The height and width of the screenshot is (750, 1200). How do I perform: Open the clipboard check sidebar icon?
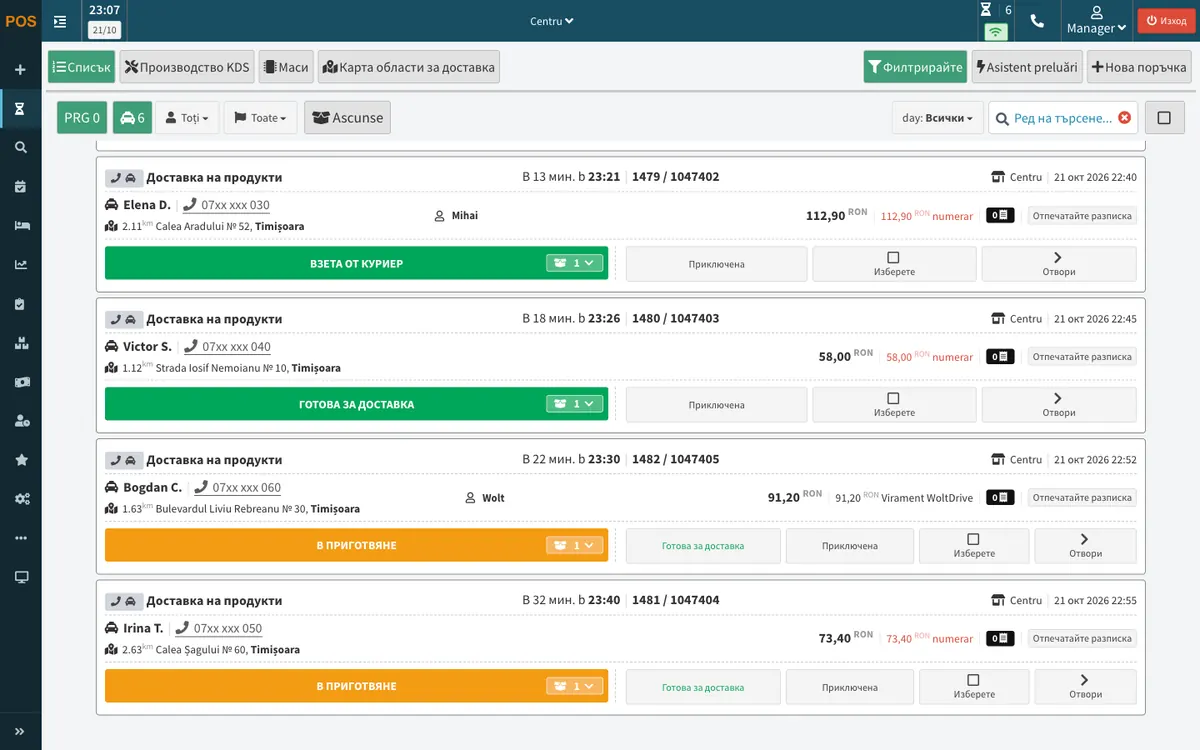(x=20, y=304)
